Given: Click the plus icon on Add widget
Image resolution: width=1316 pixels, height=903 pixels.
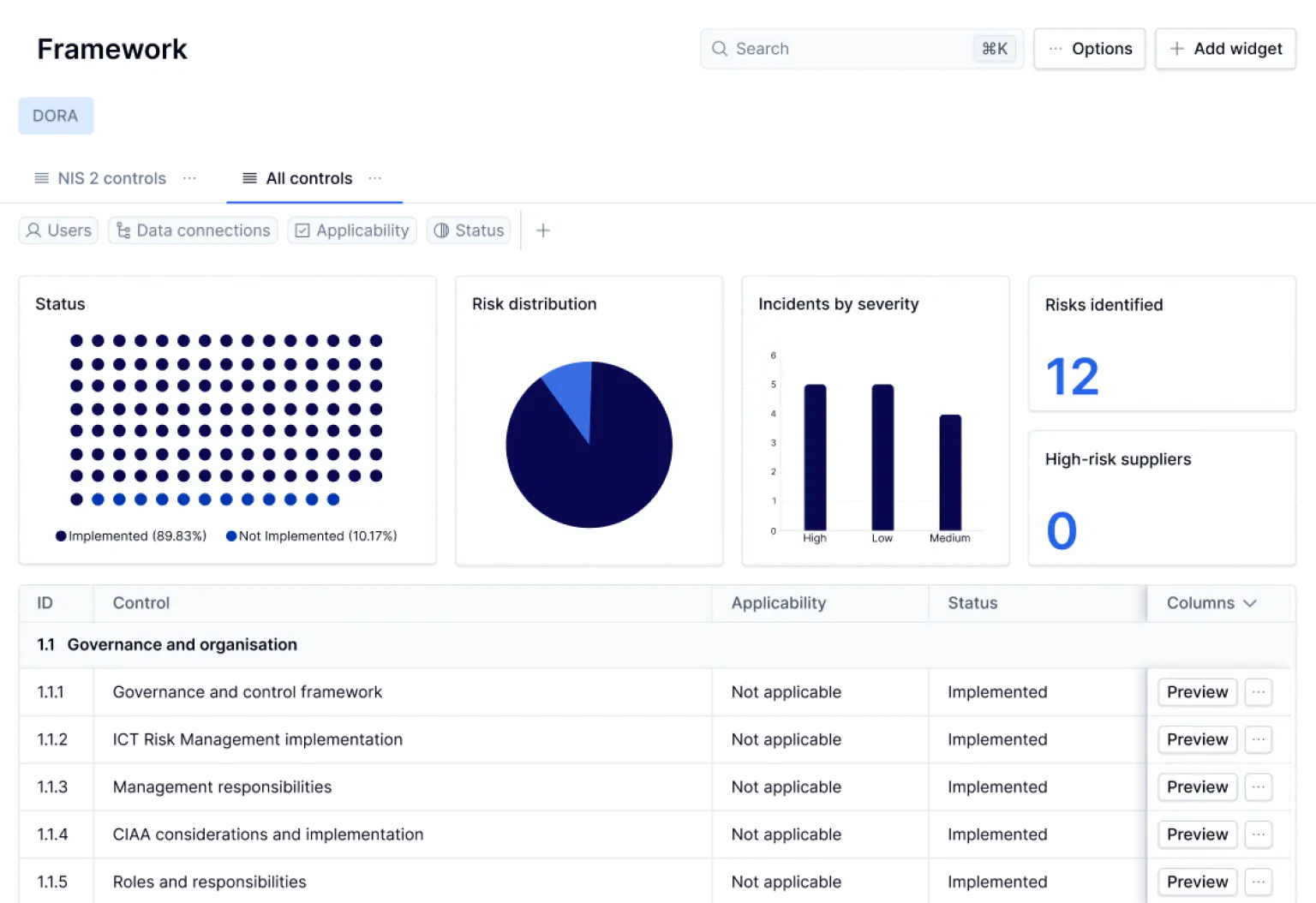Looking at the screenshot, I should (1175, 49).
